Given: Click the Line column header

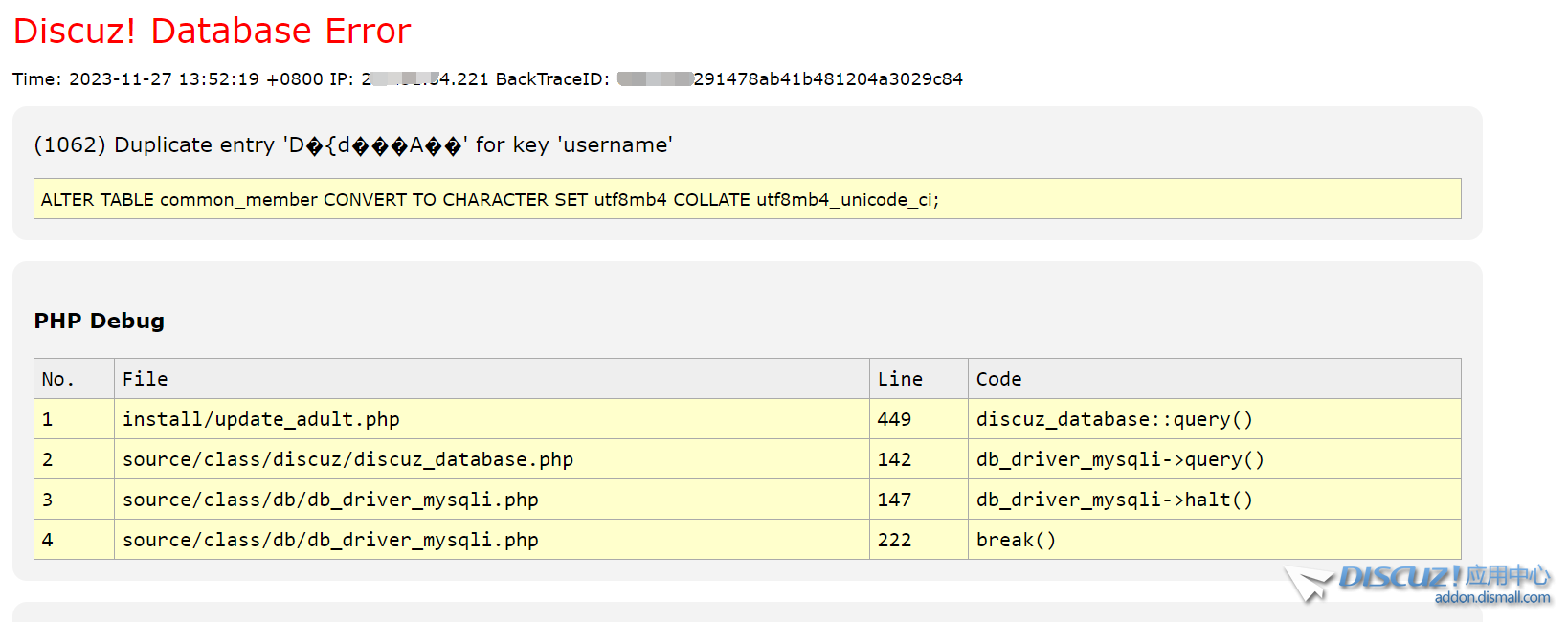Looking at the screenshot, I should point(900,379).
